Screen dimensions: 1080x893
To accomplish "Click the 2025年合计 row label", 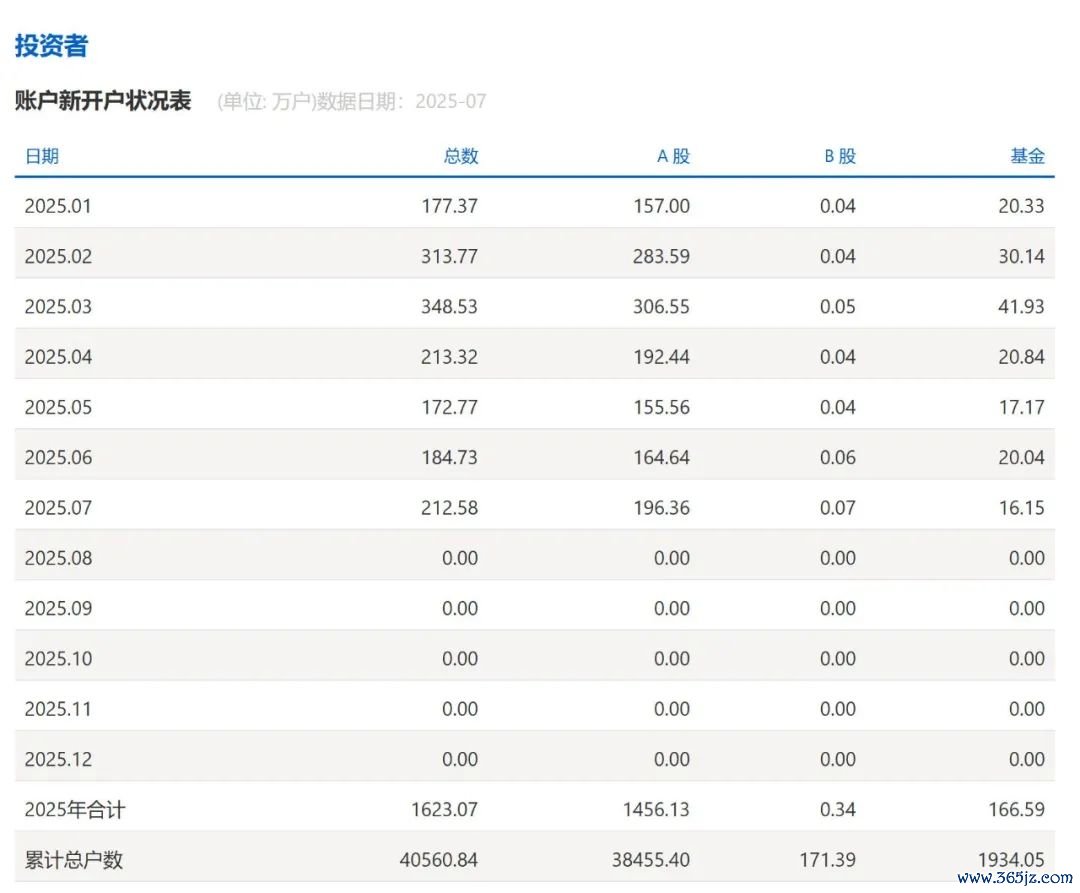I will click(75, 810).
